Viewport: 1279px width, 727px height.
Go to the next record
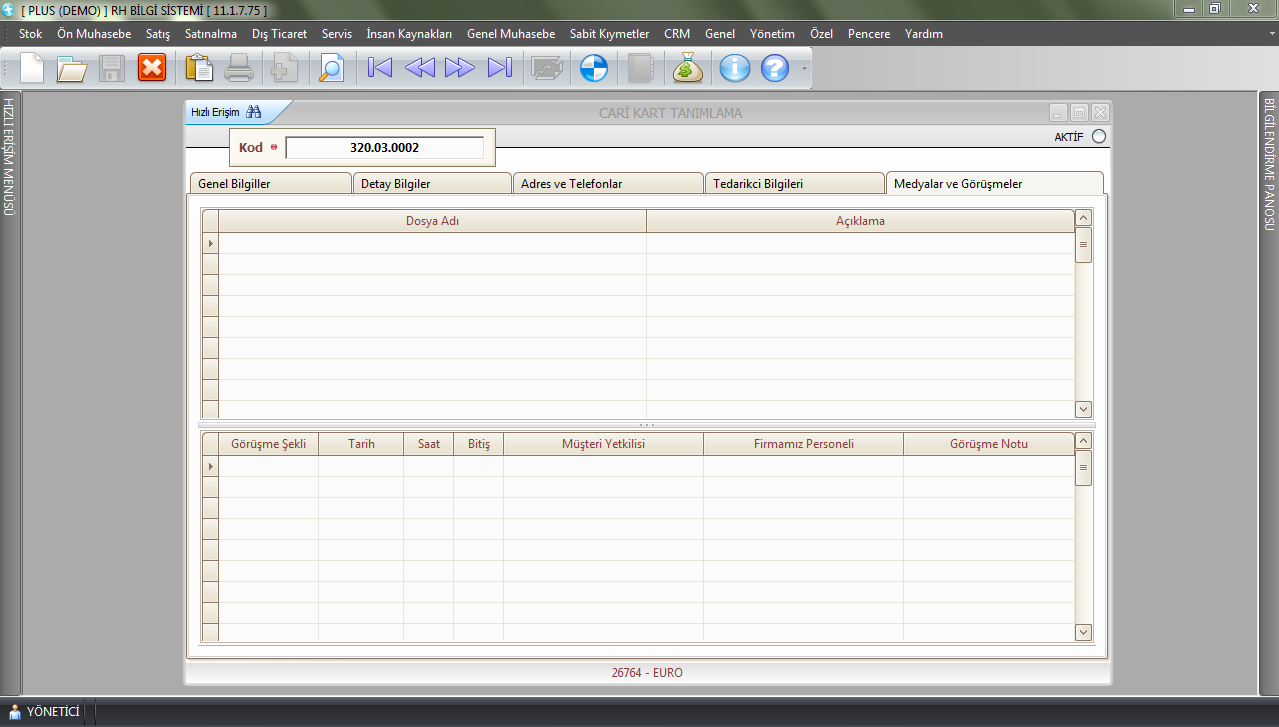460,68
